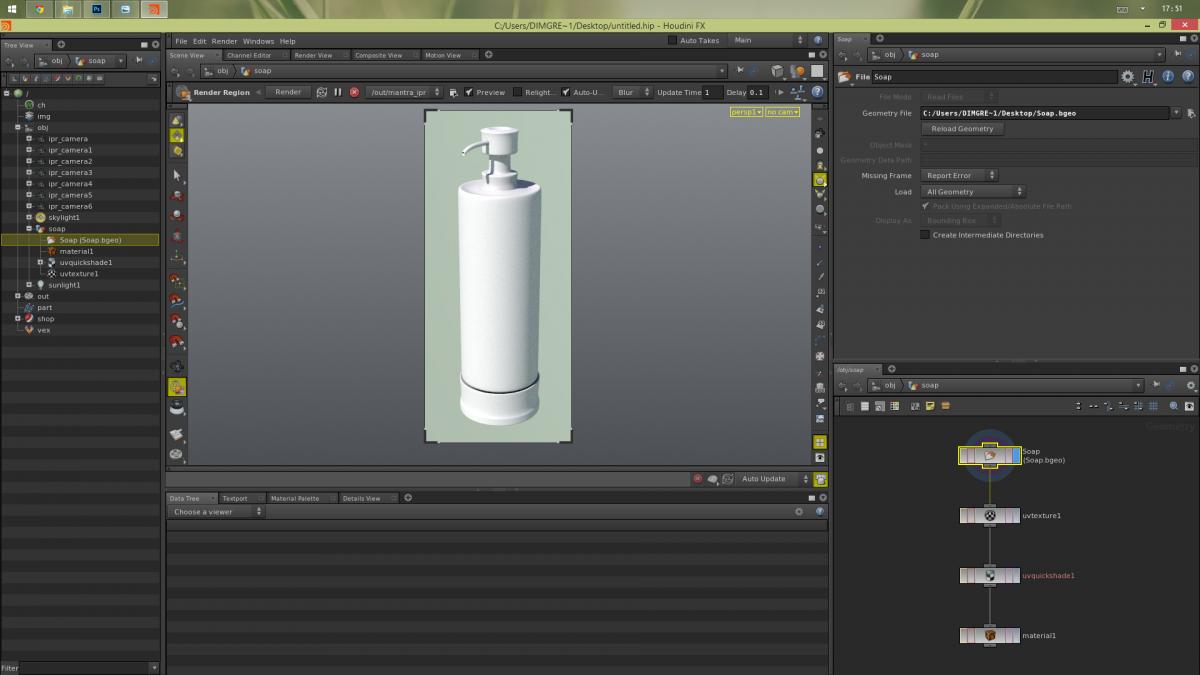
Task: Click the Update Time input field
Action: 713,92
